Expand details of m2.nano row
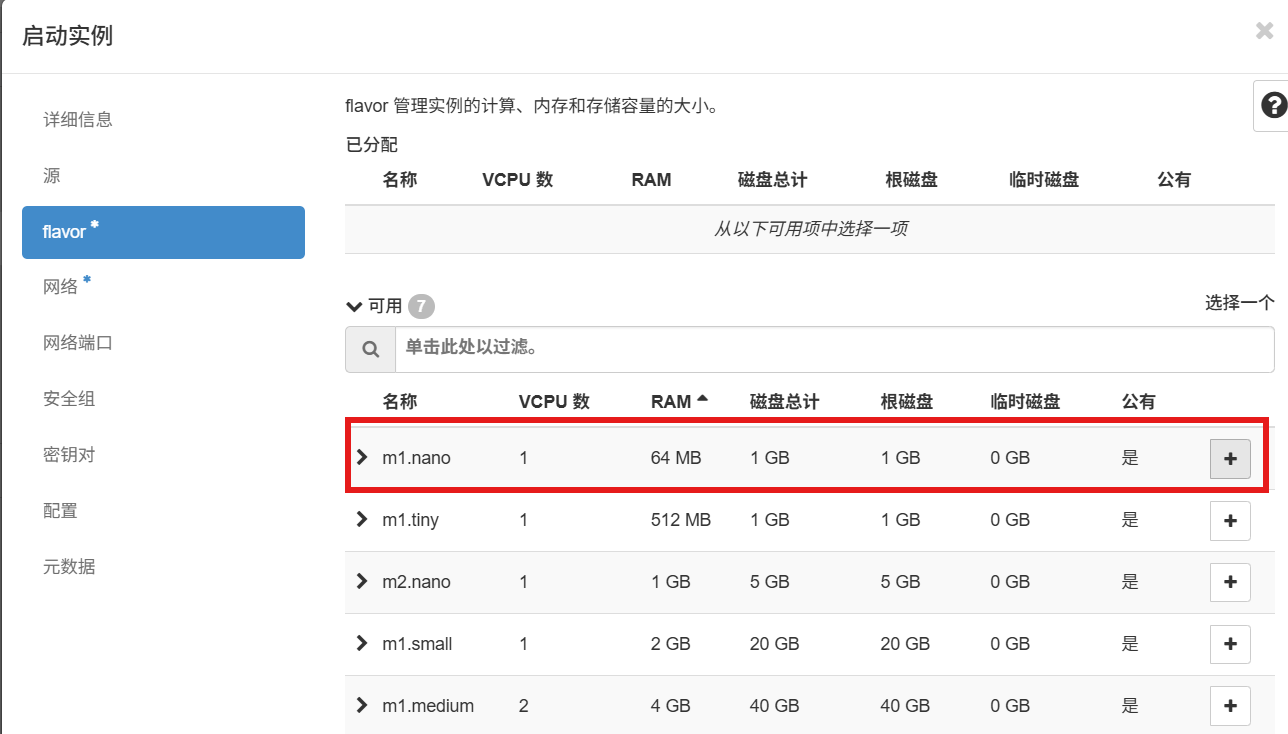The width and height of the screenshot is (1288, 734). pos(362,581)
